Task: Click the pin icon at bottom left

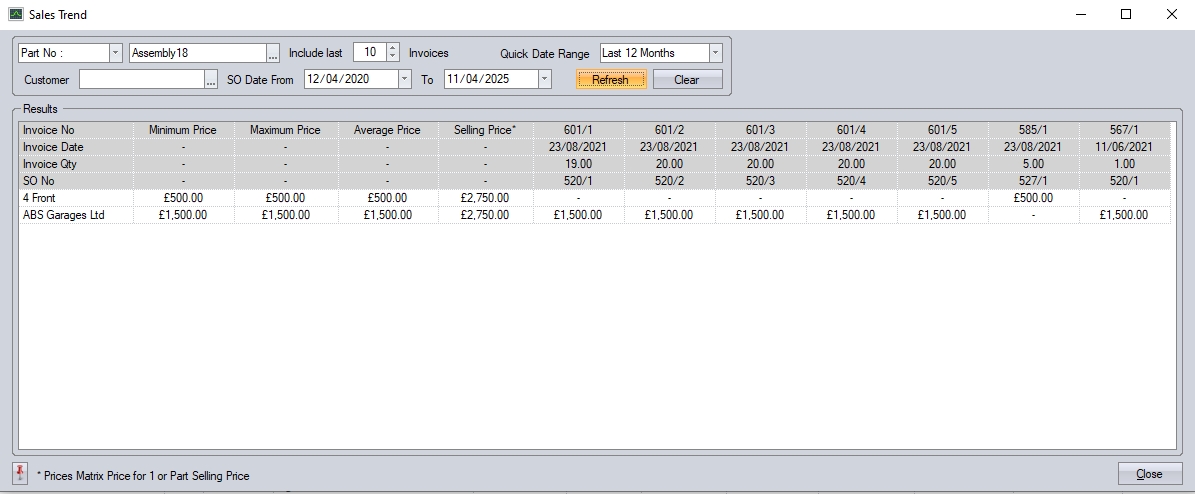Action: pyautogui.click(x=20, y=474)
